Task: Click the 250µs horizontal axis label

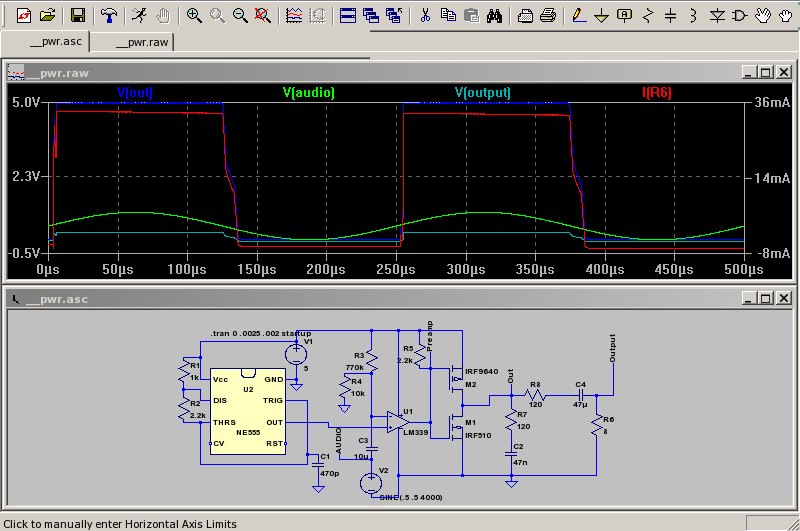Action: [396, 269]
